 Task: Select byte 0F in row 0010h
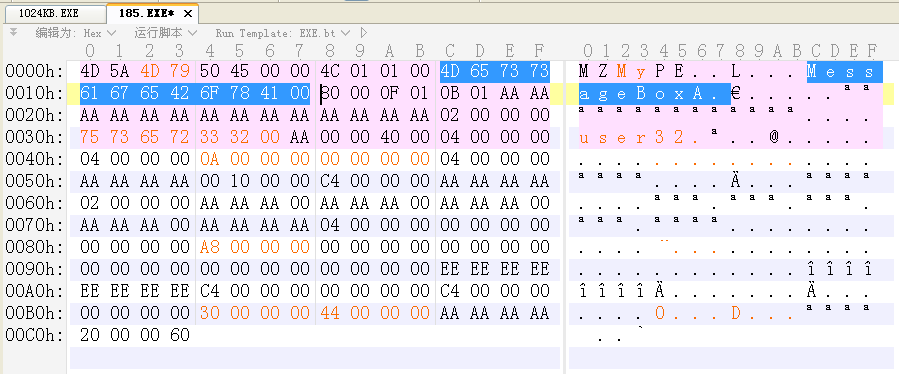(x=390, y=93)
